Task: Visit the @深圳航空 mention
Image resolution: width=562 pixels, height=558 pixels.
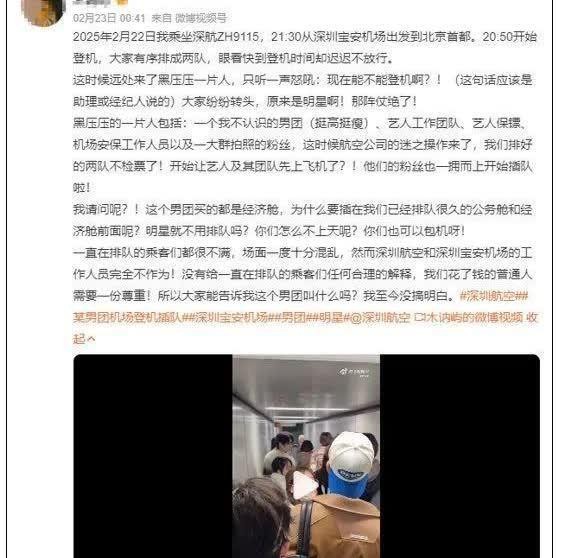Action: click(379, 318)
